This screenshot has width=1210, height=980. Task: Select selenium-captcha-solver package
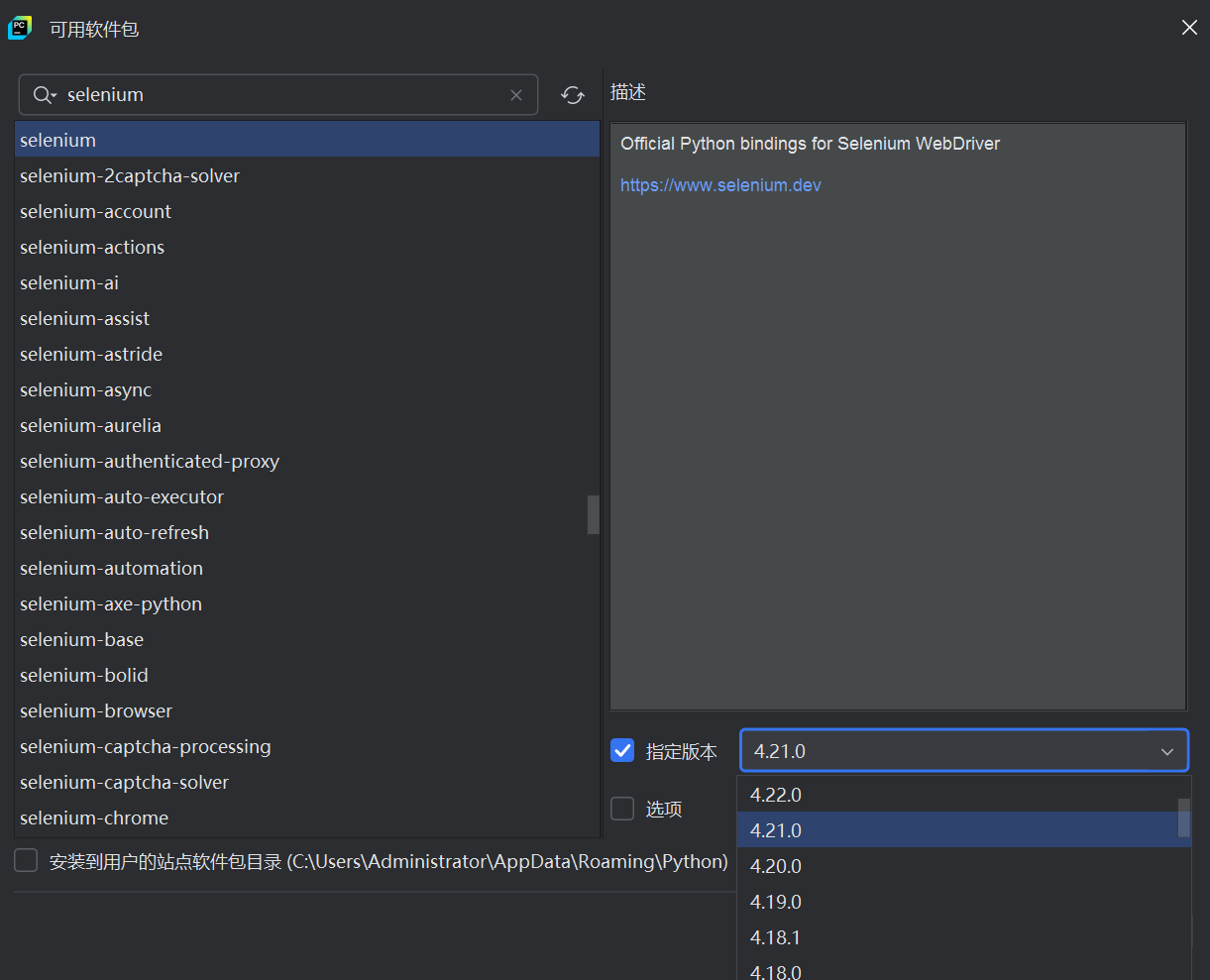[307, 782]
